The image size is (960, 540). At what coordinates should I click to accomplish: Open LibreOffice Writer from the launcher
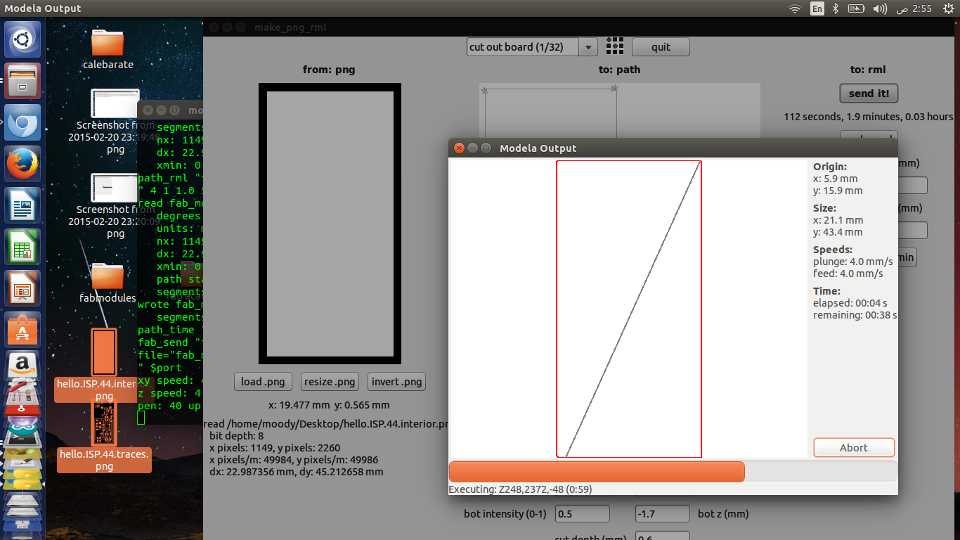[x=23, y=205]
